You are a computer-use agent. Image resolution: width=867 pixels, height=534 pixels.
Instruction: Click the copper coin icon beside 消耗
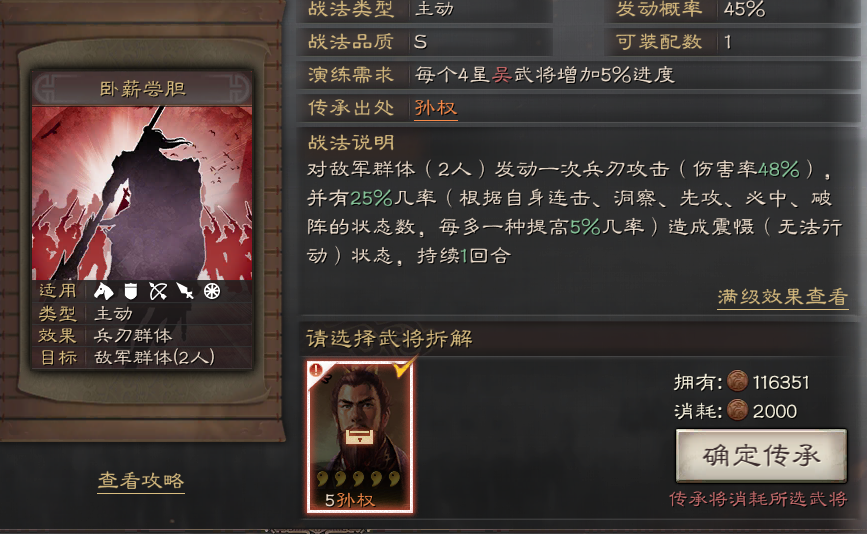(737, 410)
